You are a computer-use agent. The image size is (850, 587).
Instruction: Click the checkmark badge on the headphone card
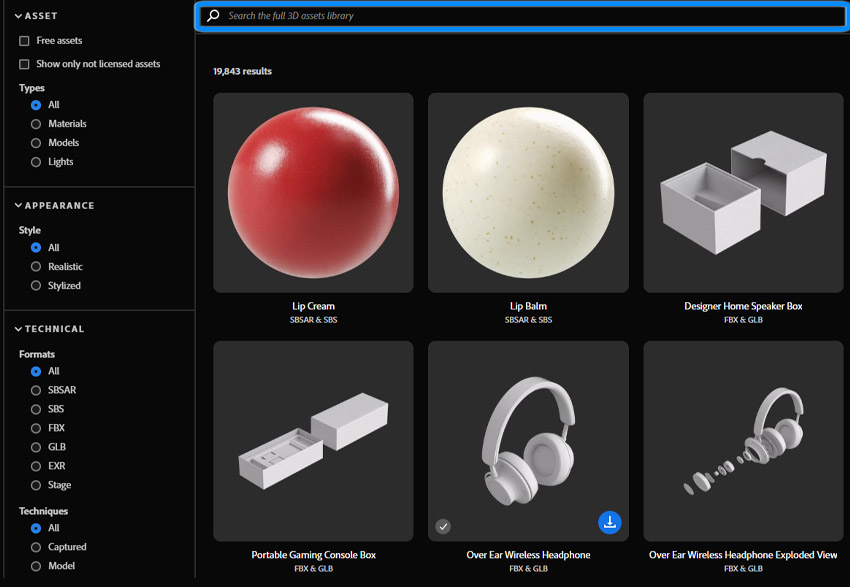coord(443,526)
